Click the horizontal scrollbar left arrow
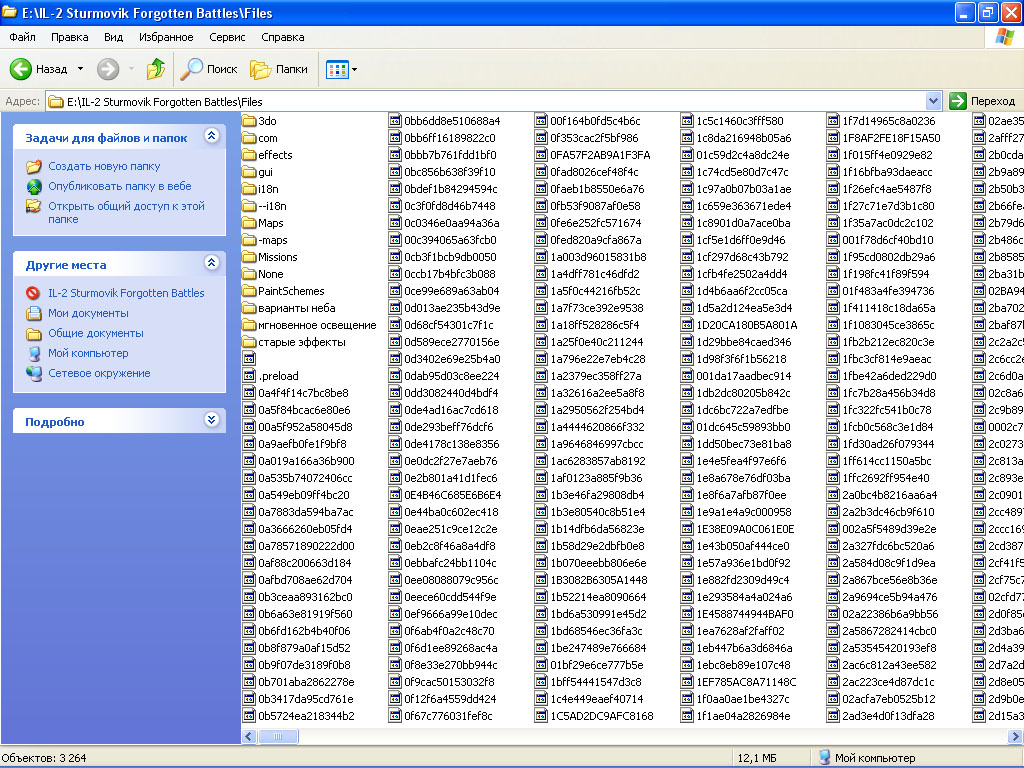Screen dimensions: 1024x768 pos(249,736)
